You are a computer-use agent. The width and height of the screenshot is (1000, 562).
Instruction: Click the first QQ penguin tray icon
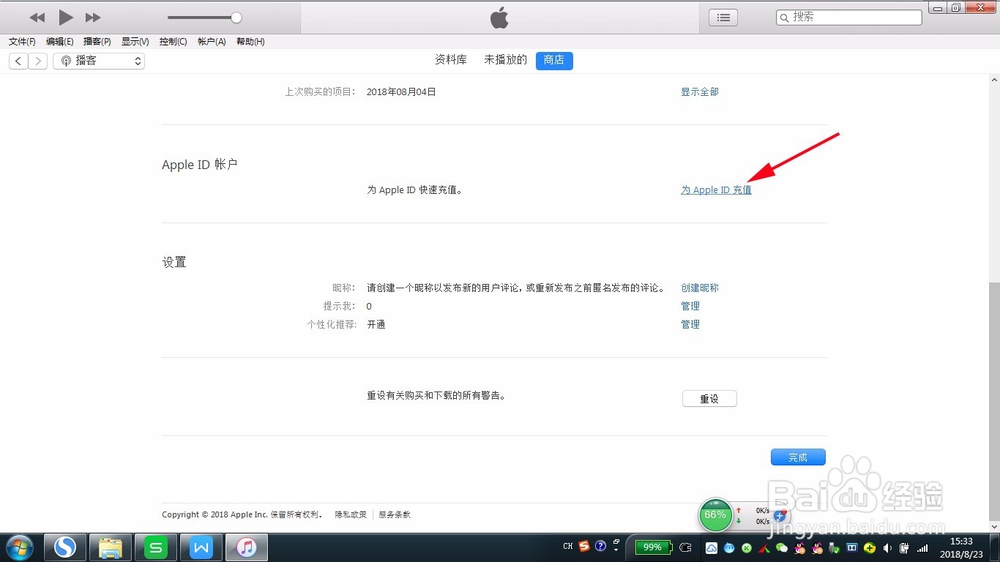tap(800, 548)
